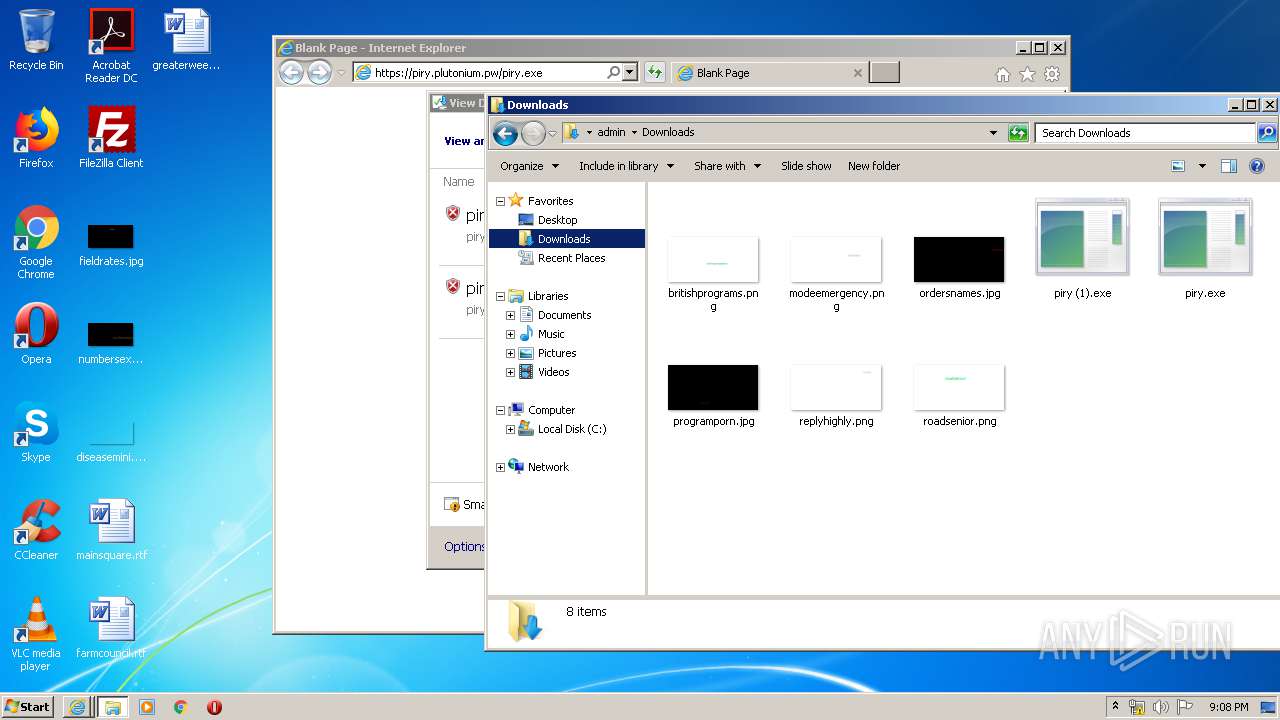Open the Recycle Bin desktop icon
Image resolution: width=1280 pixels, height=720 pixels.
tap(36, 40)
